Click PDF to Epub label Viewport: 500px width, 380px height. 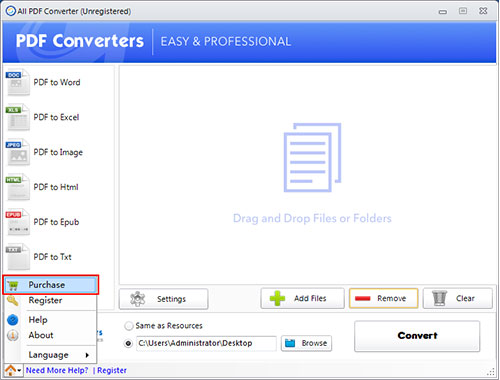(x=56, y=222)
